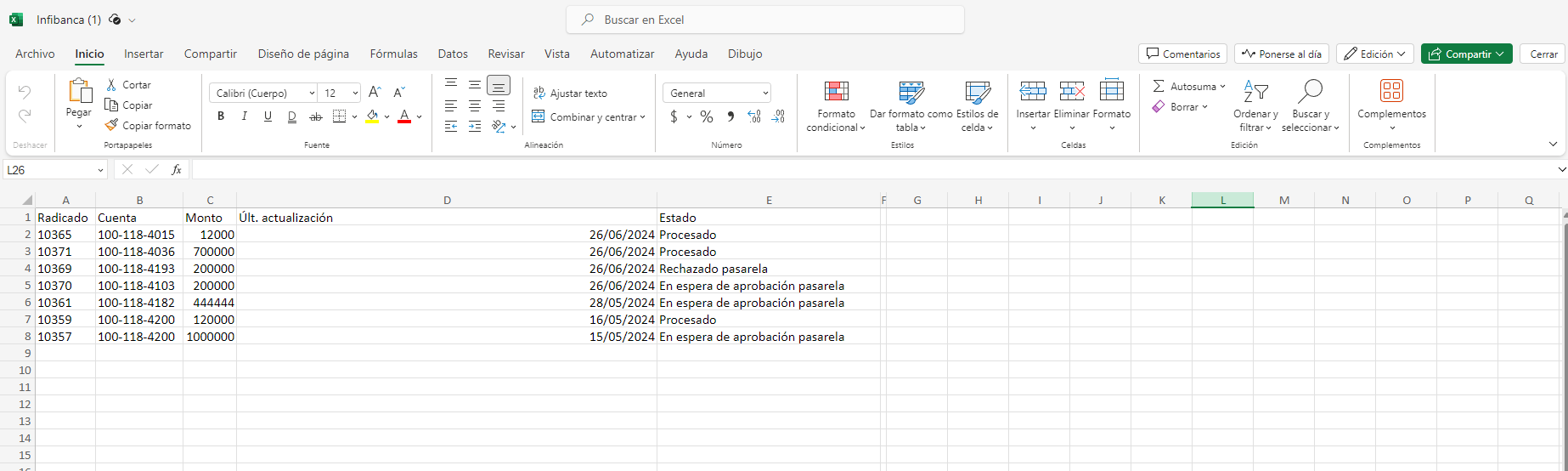Click the Cortar scissors icon
Viewport: 1568px width, 471px height.
111,85
